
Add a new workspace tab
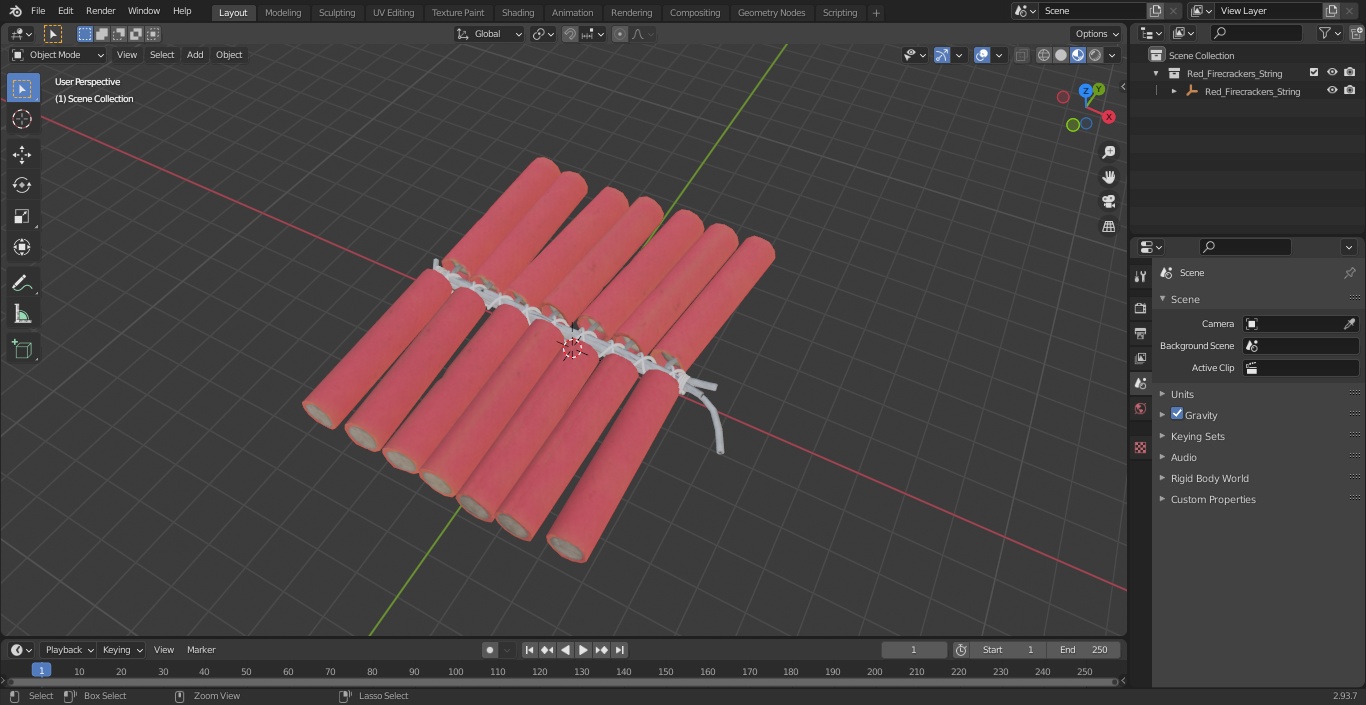click(876, 13)
